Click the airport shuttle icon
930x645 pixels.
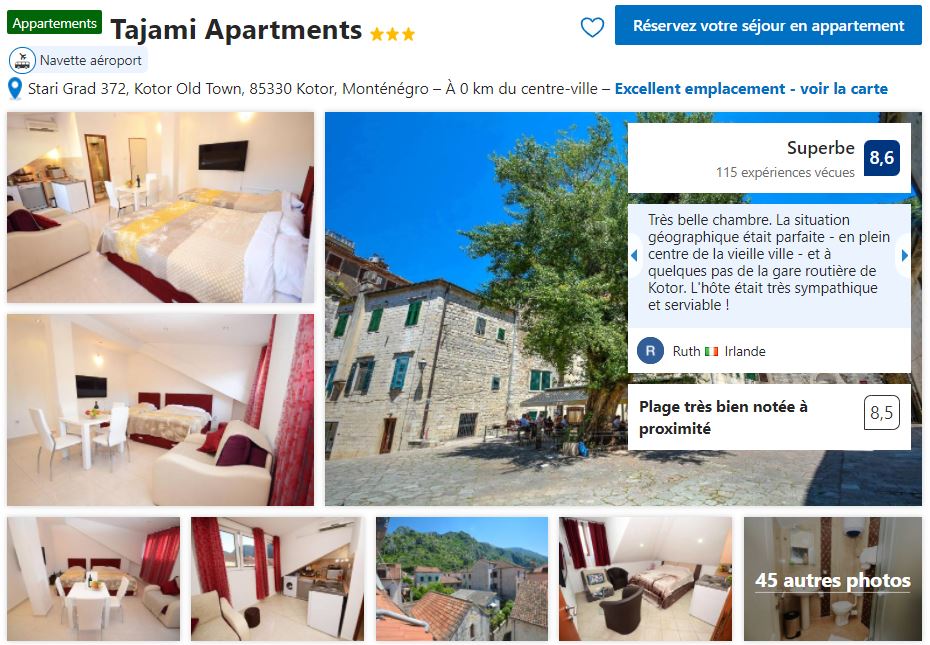[22, 61]
